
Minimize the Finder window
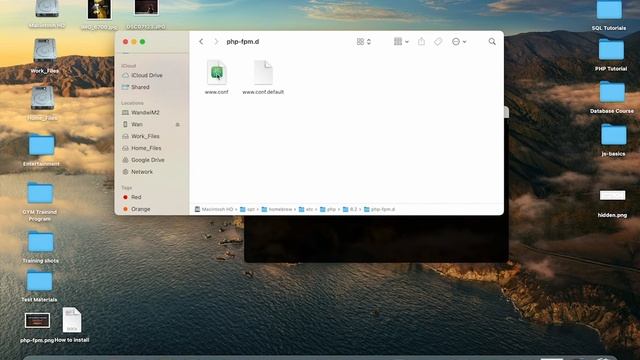(x=134, y=42)
